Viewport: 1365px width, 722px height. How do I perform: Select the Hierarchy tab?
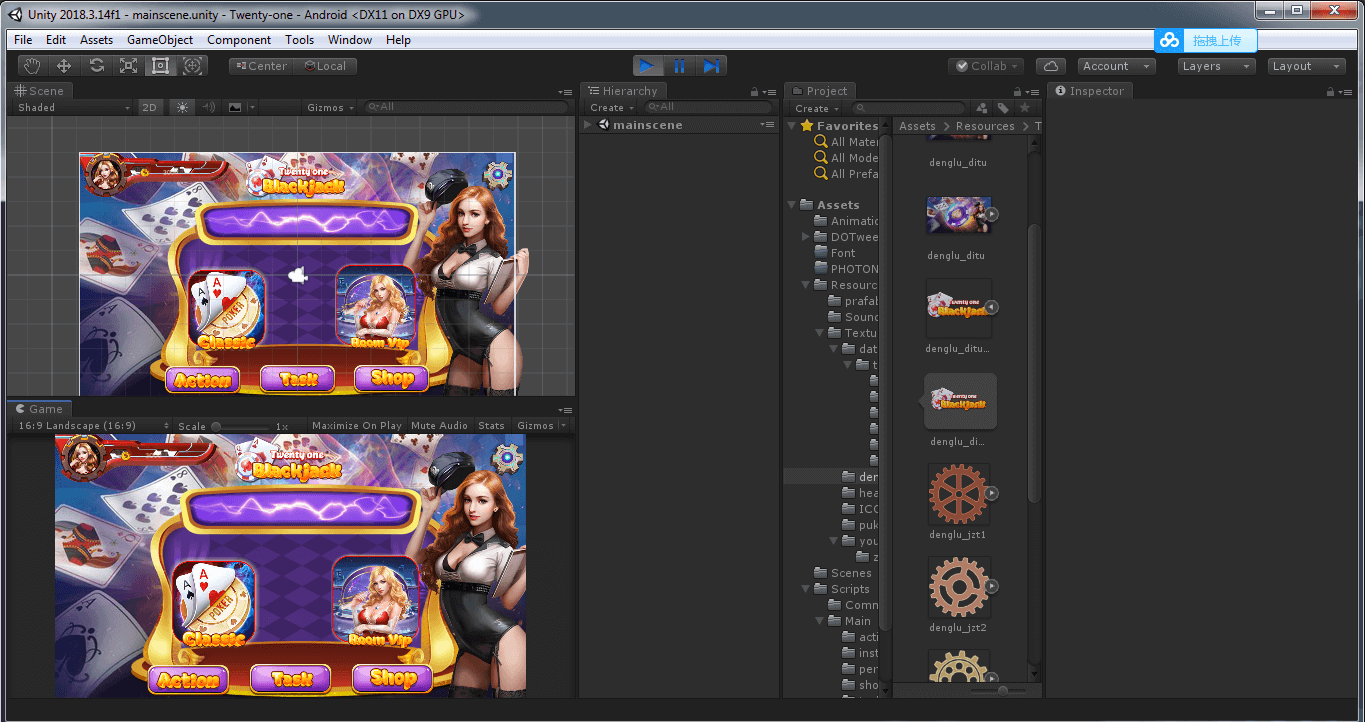click(x=622, y=91)
